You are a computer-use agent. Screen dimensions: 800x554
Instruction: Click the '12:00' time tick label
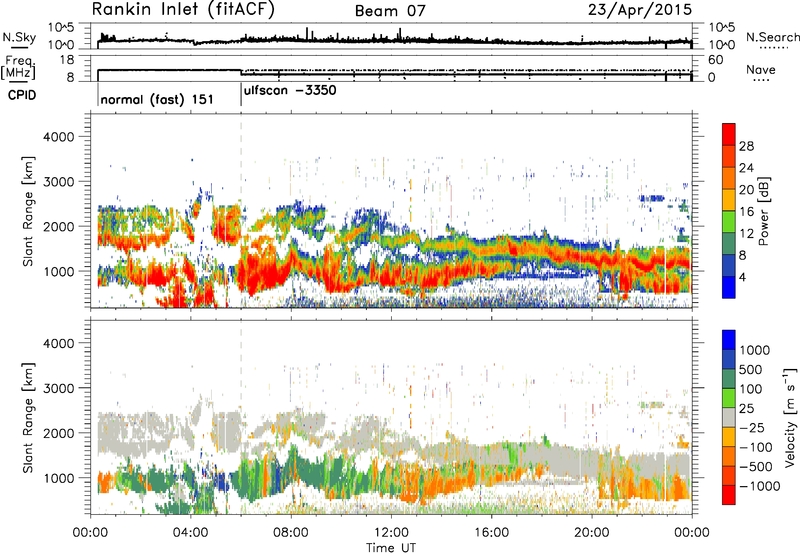click(391, 533)
